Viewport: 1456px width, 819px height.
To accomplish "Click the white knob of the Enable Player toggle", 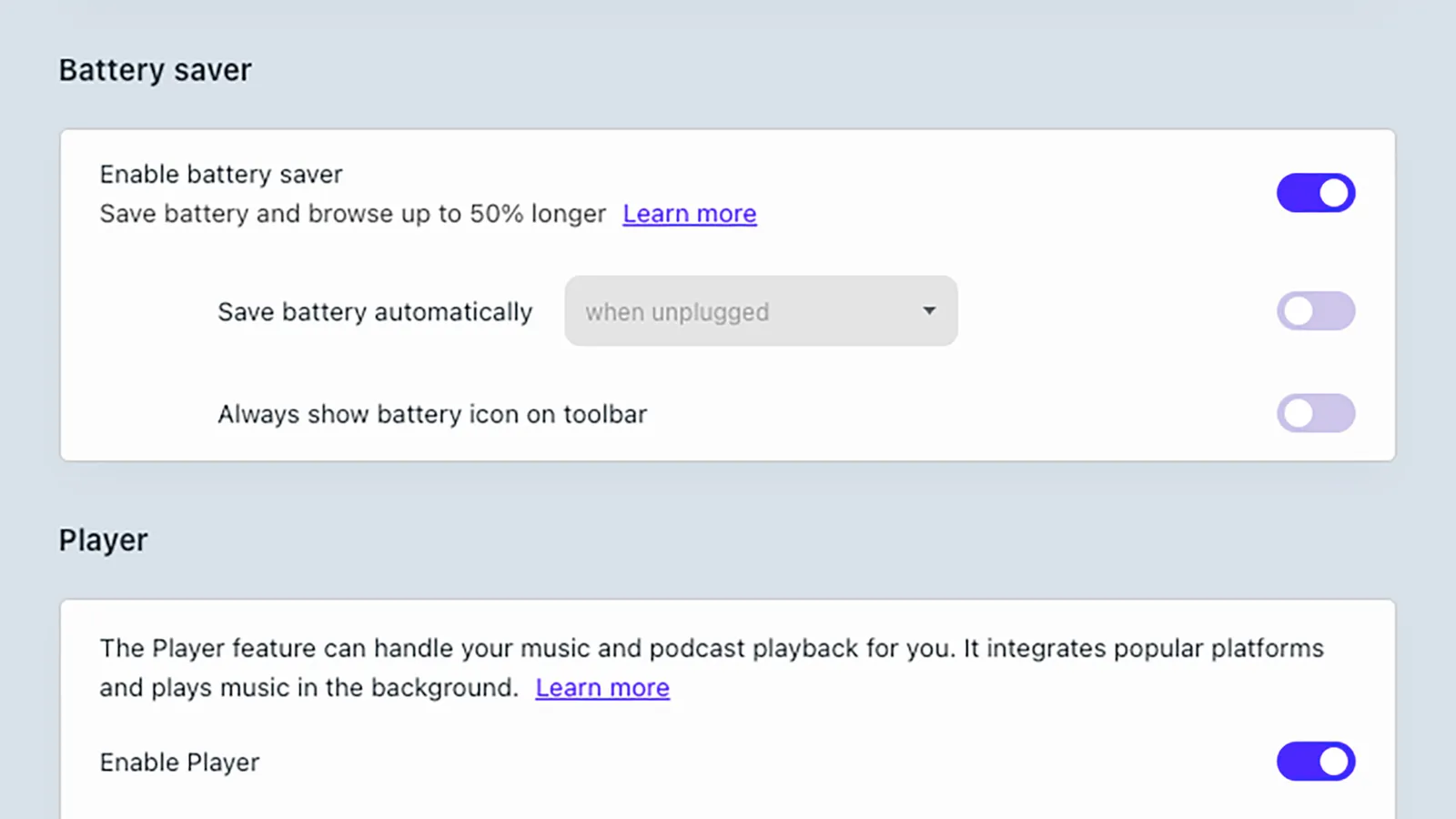I will 1335,762.
